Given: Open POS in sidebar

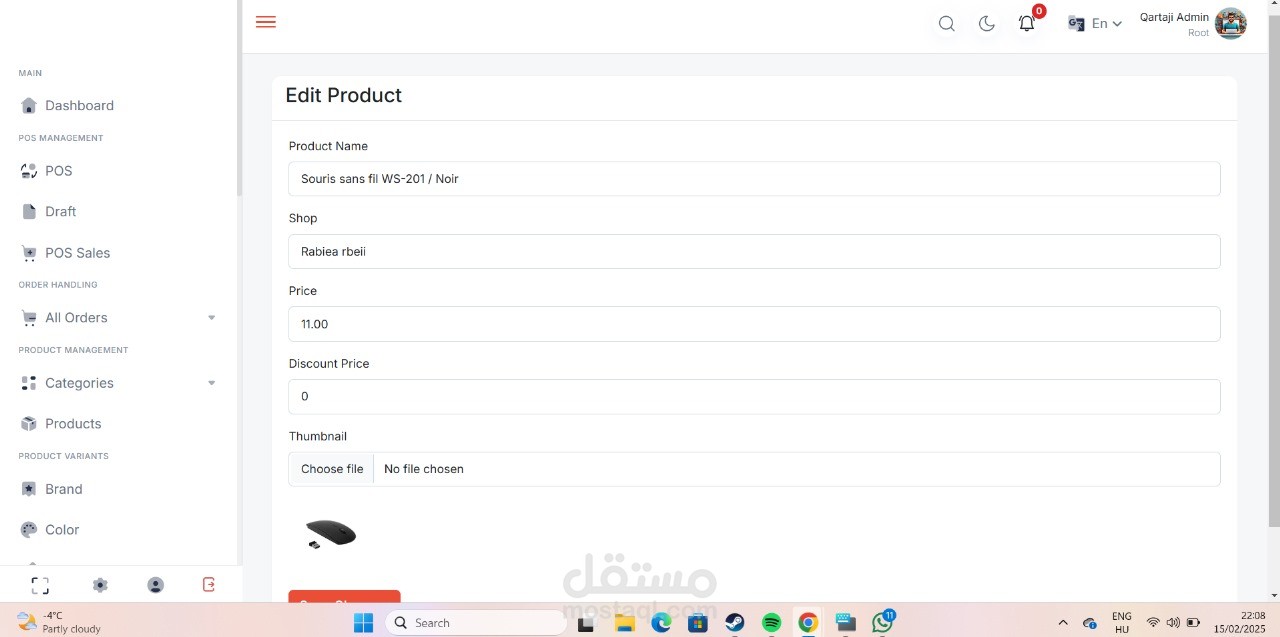Looking at the screenshot, I should [58, 171].
